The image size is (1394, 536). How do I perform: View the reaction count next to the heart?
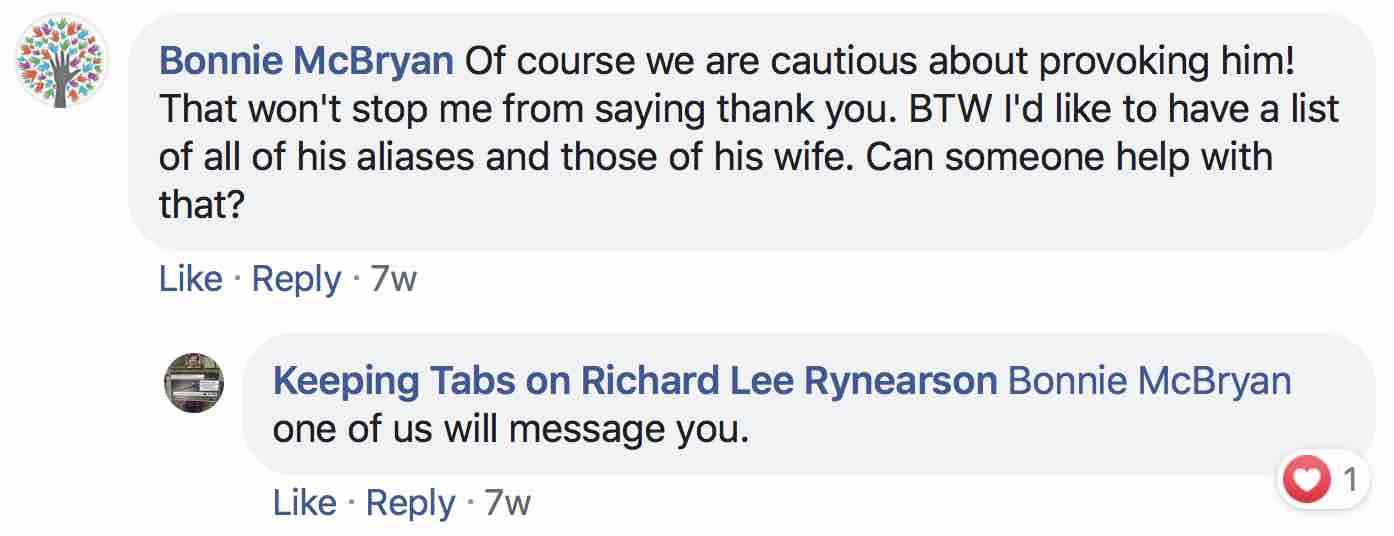tap(1351, 481)
